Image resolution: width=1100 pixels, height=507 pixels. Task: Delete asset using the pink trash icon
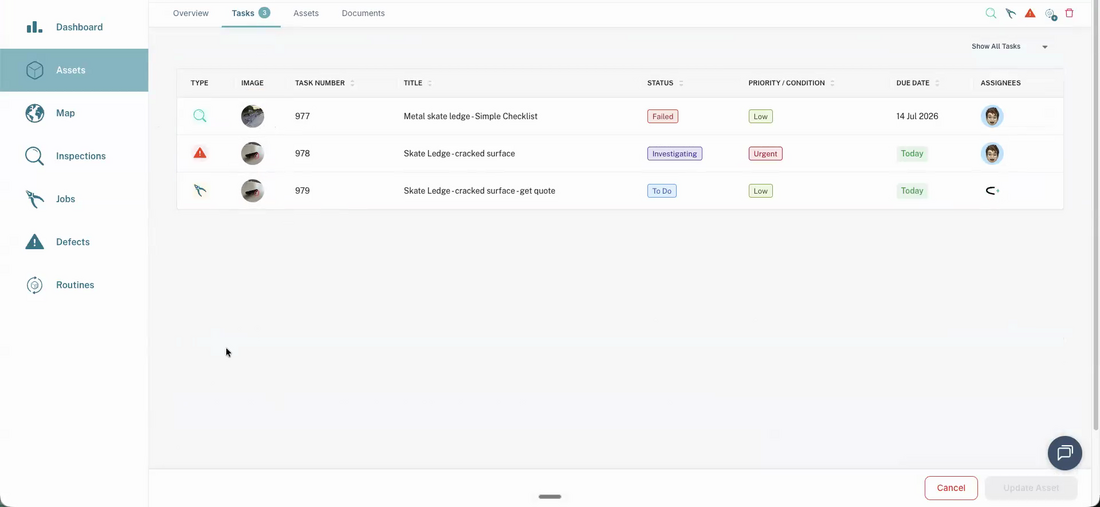coord(1069,13)
